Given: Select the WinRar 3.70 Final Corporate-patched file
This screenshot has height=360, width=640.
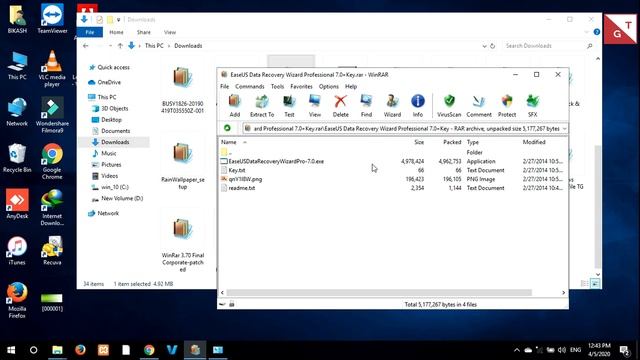Looking at the screenshot, I should click(182, 245).
